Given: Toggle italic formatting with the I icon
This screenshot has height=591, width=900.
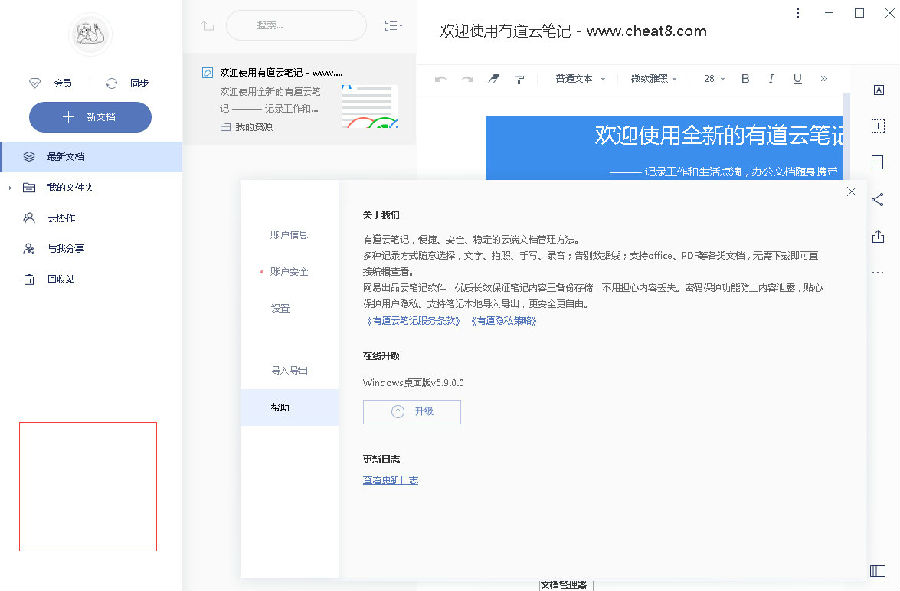Looking at the screenshot, I should 771,79.
